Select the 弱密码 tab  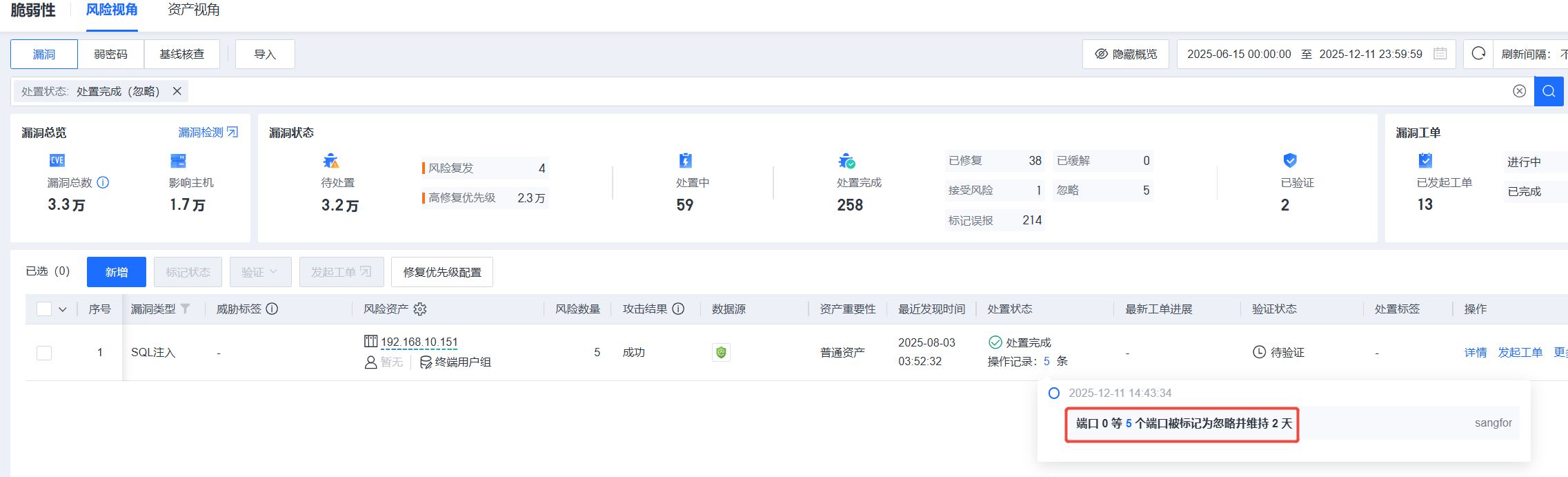111,54
